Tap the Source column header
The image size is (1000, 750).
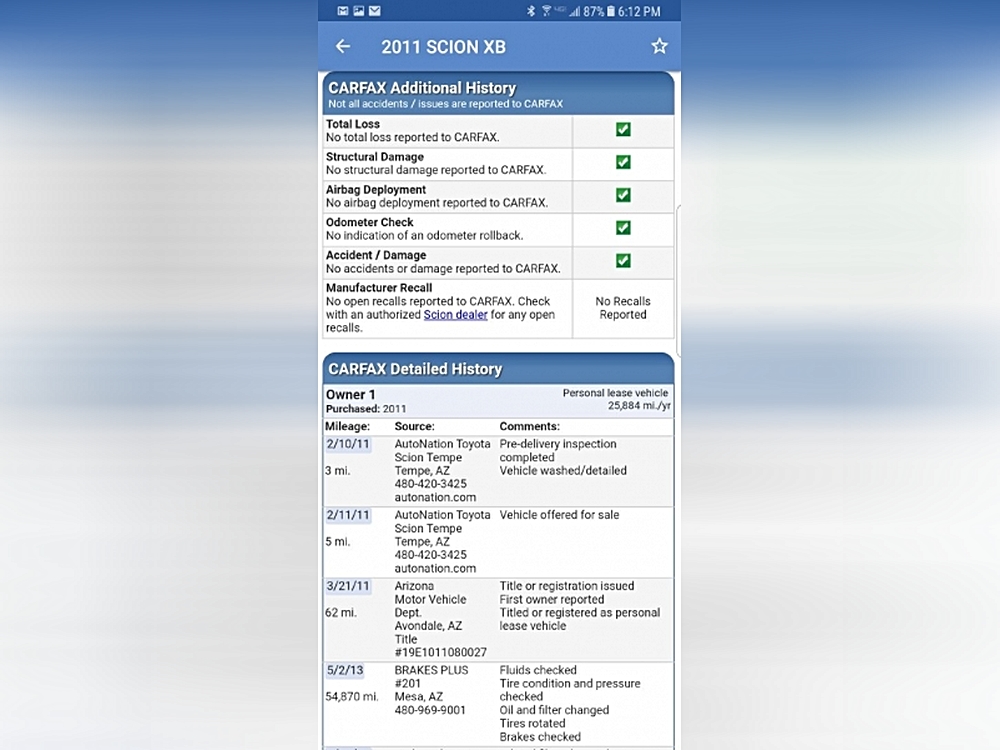click(415, 426)
